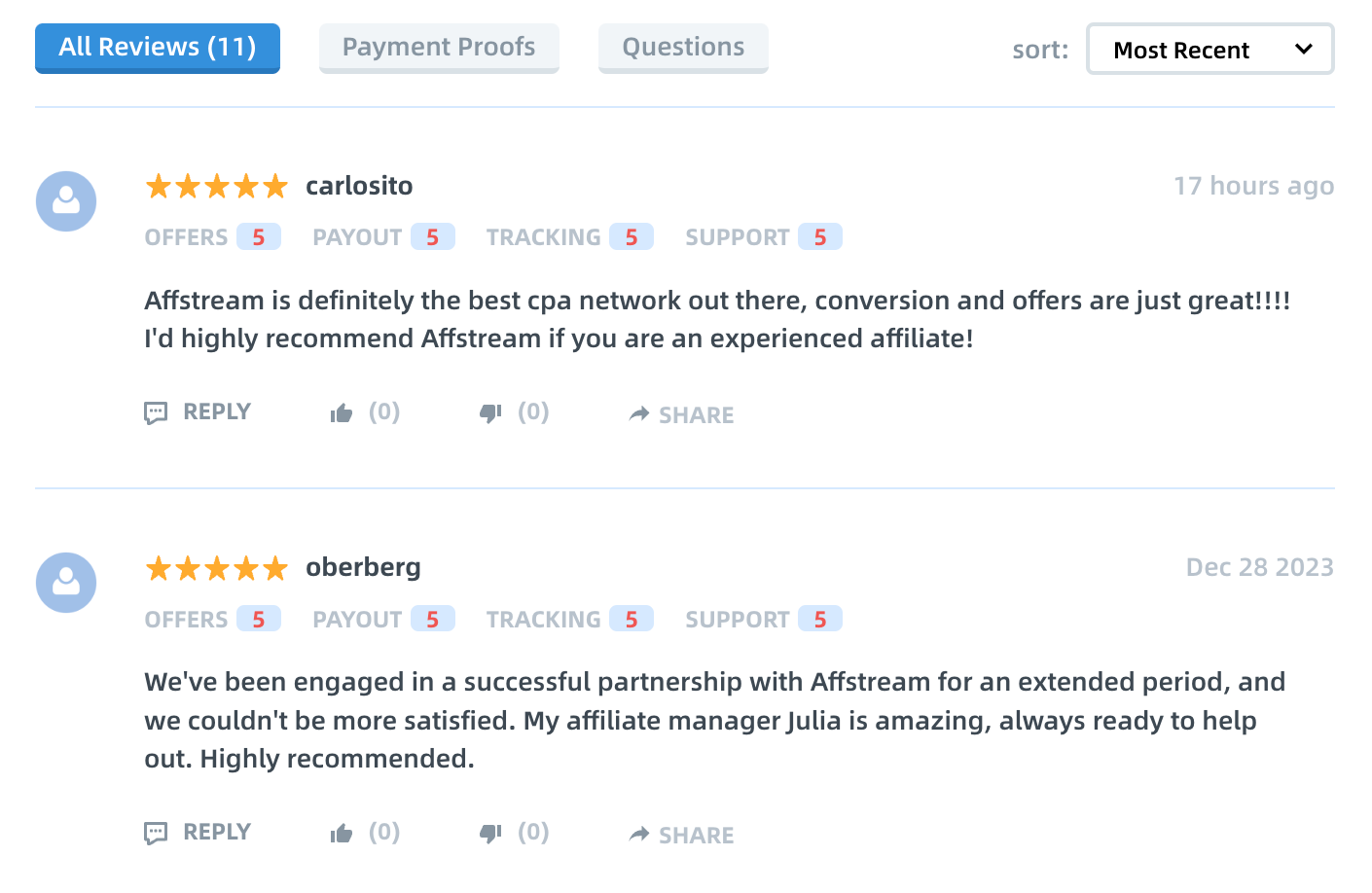
Task: Click thumbs-up icon on oberberg's review
Action: click(x=342, y=834)
